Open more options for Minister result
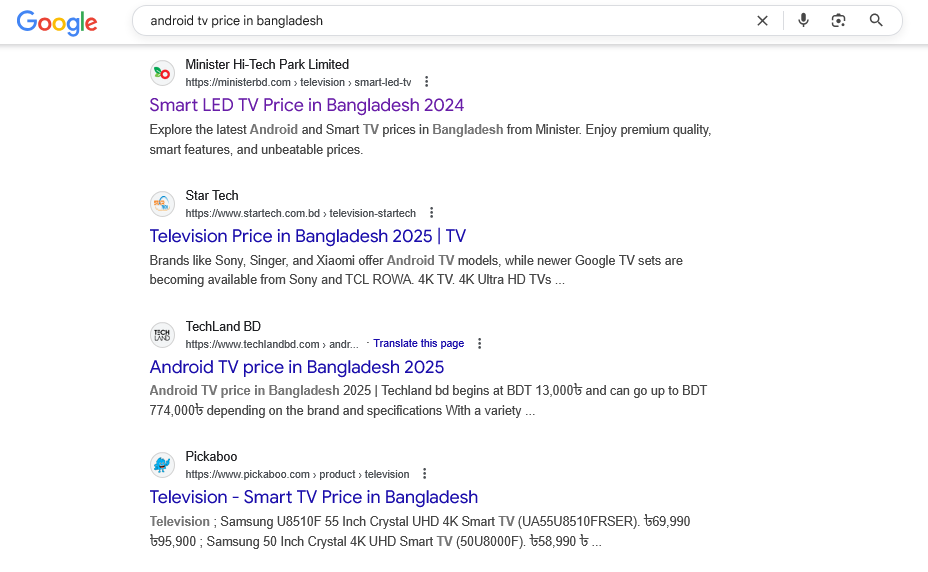Screen dimensions: 928x572 click(427, 82)
